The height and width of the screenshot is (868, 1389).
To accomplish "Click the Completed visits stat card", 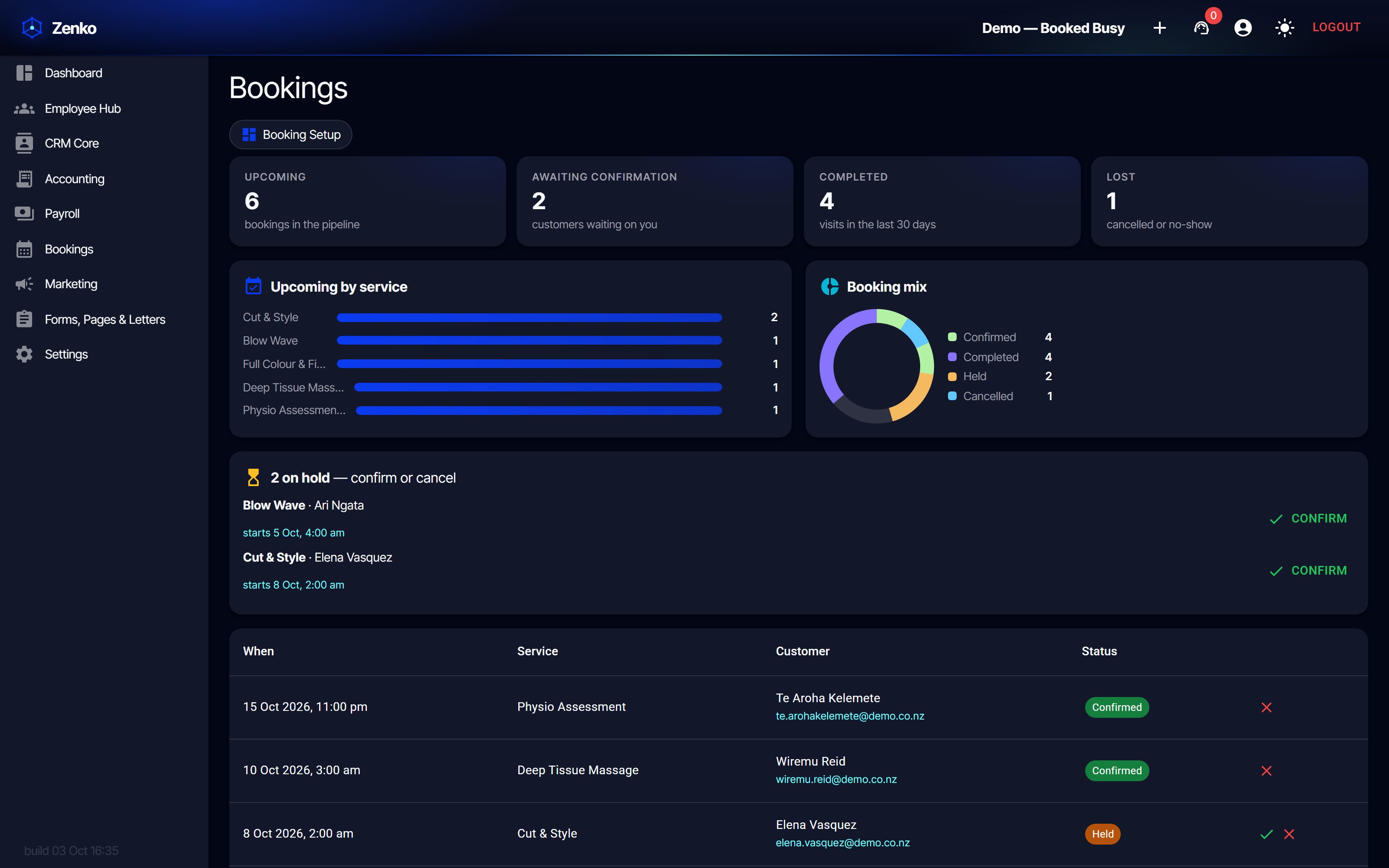I will tap(942, 201).
